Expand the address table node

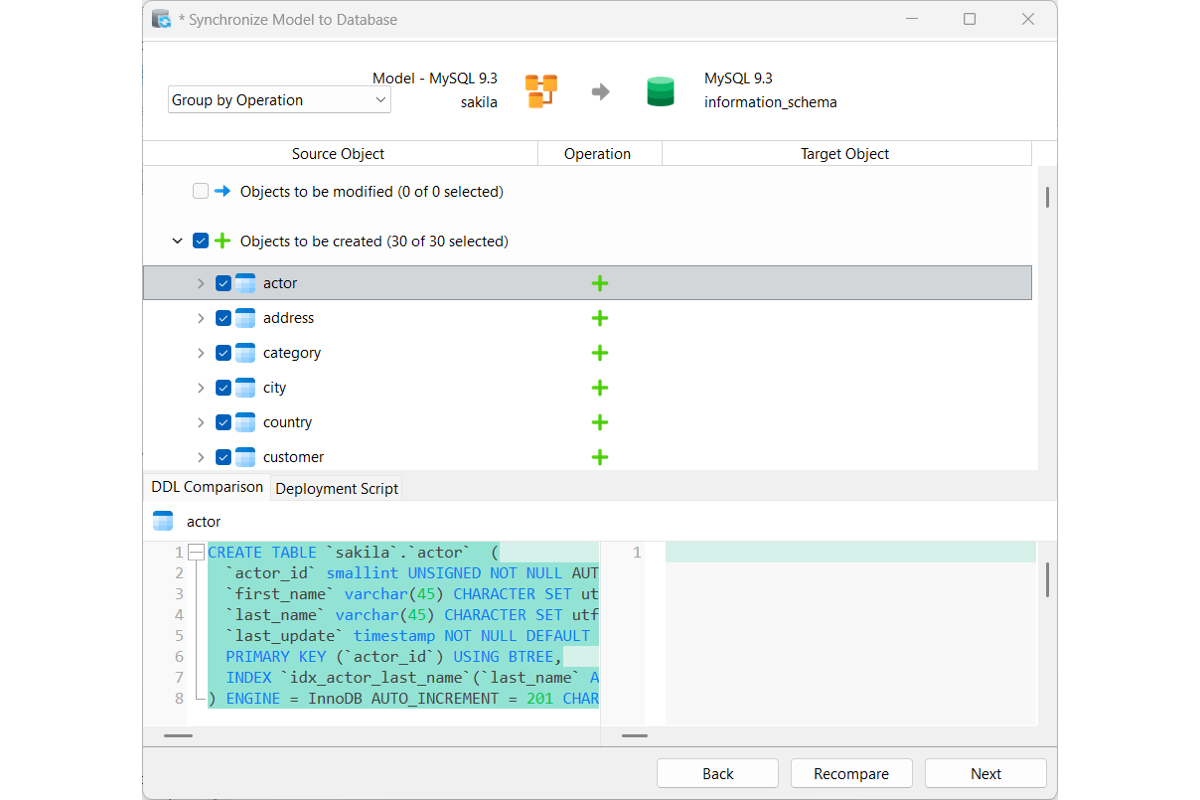[x=200, y=318]
